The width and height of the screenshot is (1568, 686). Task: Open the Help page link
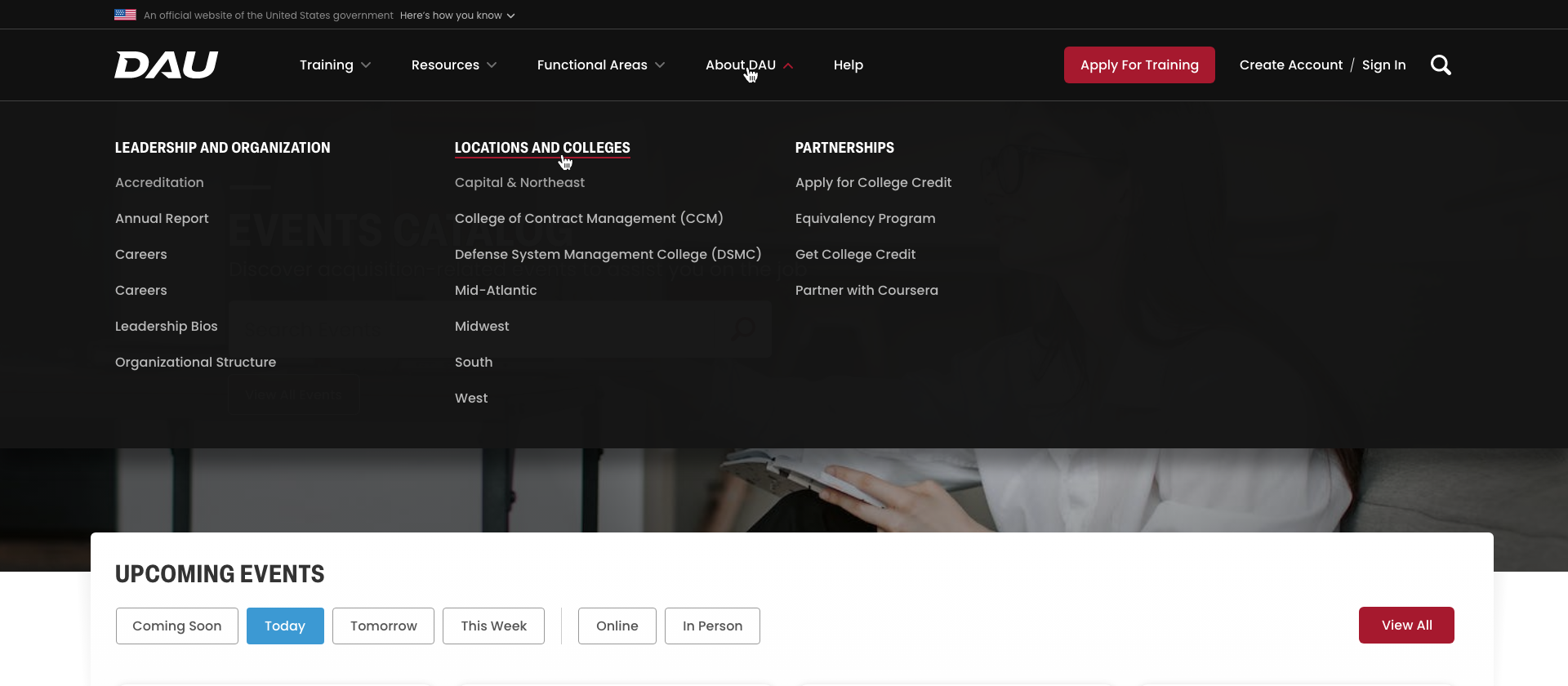pos(848,65)
